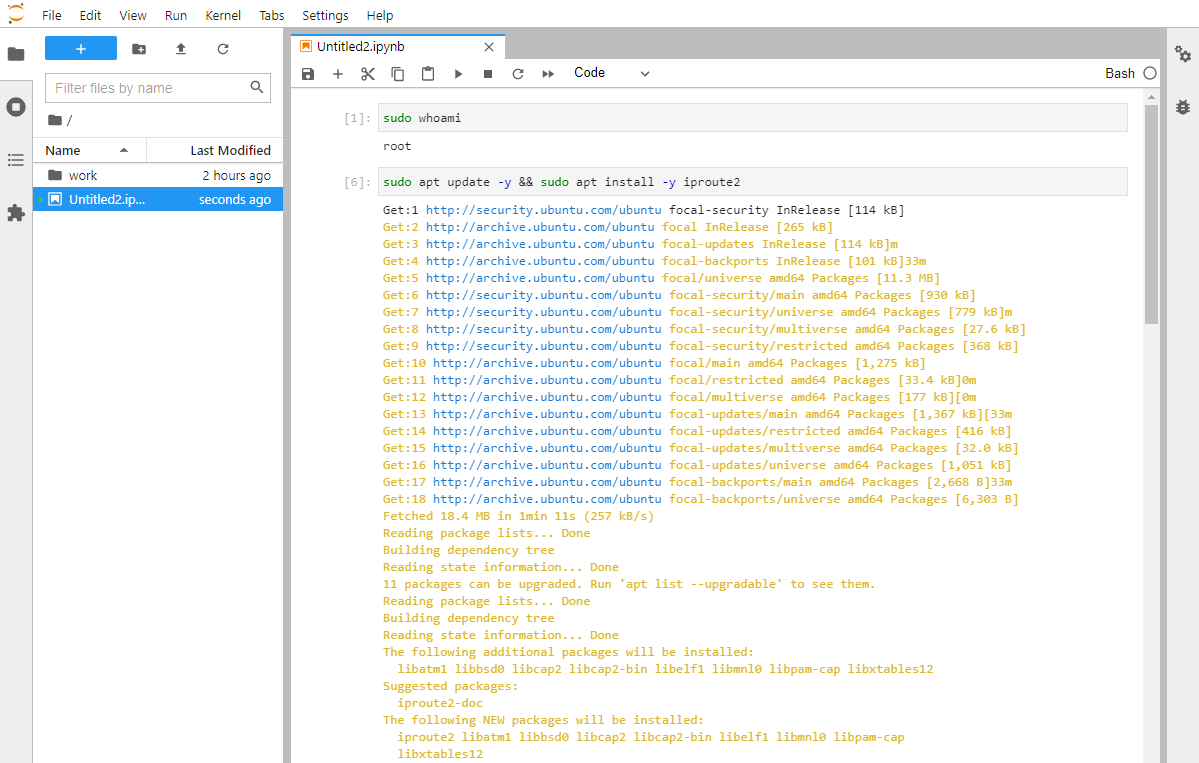Run the selected cell
This screenshot has width=1199, height=763.
(458, 73)
